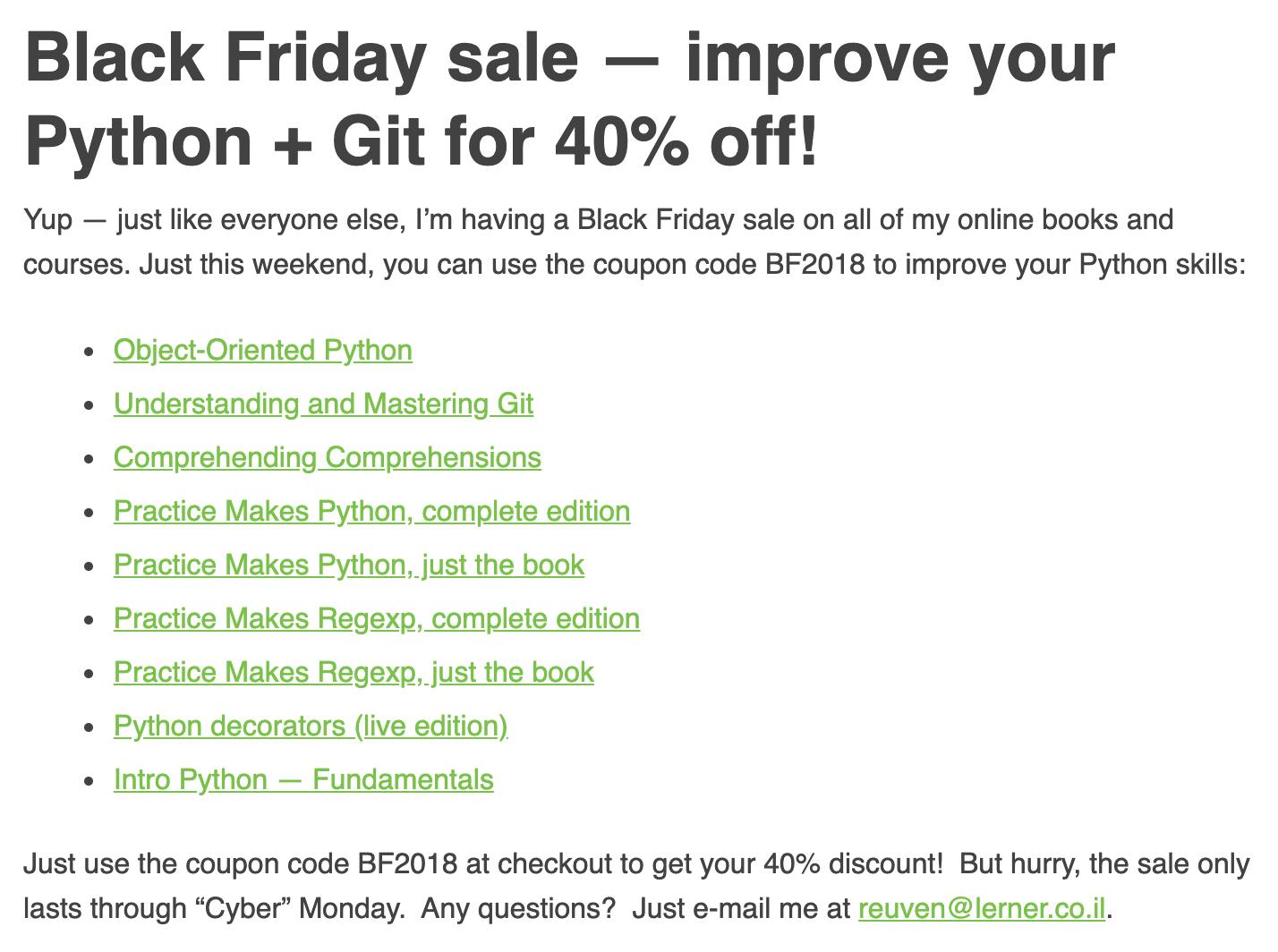Open Practice Makes Regexp, complete edition
Viewport: 1278px width, 952px height.
tap(377, 618)
